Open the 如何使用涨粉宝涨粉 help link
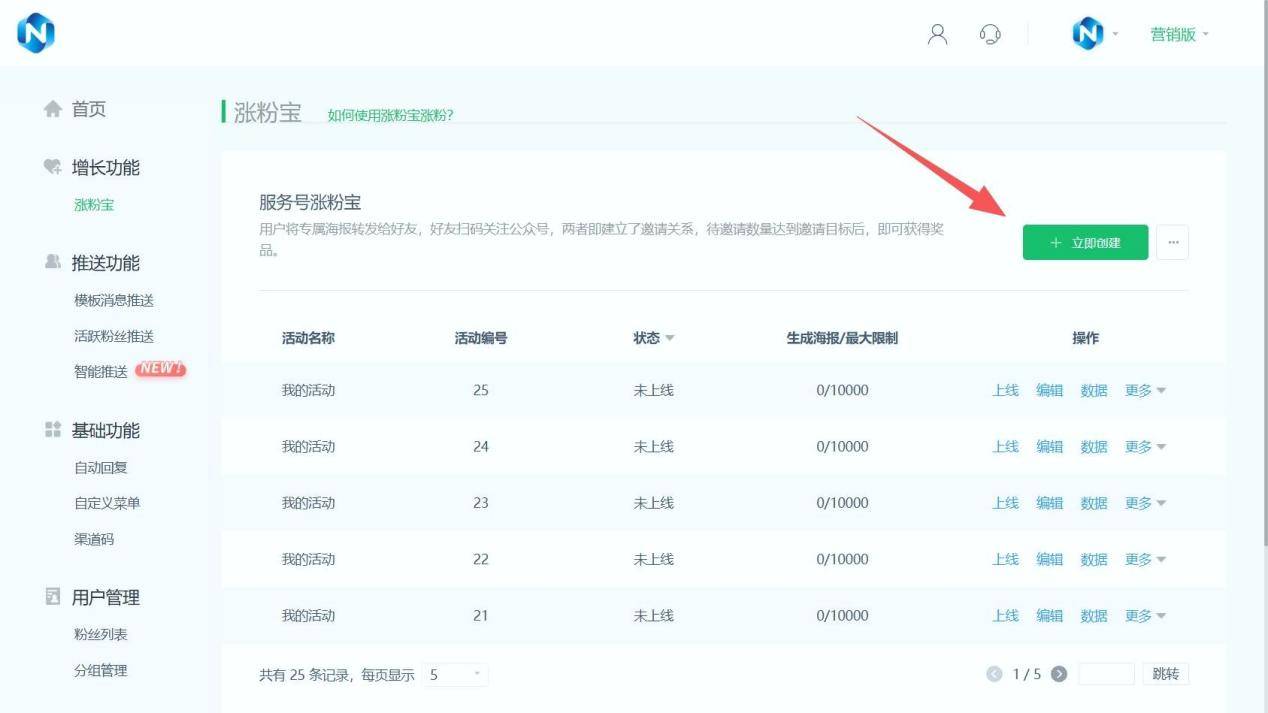Screen dimensions: 1268x713 390,115
